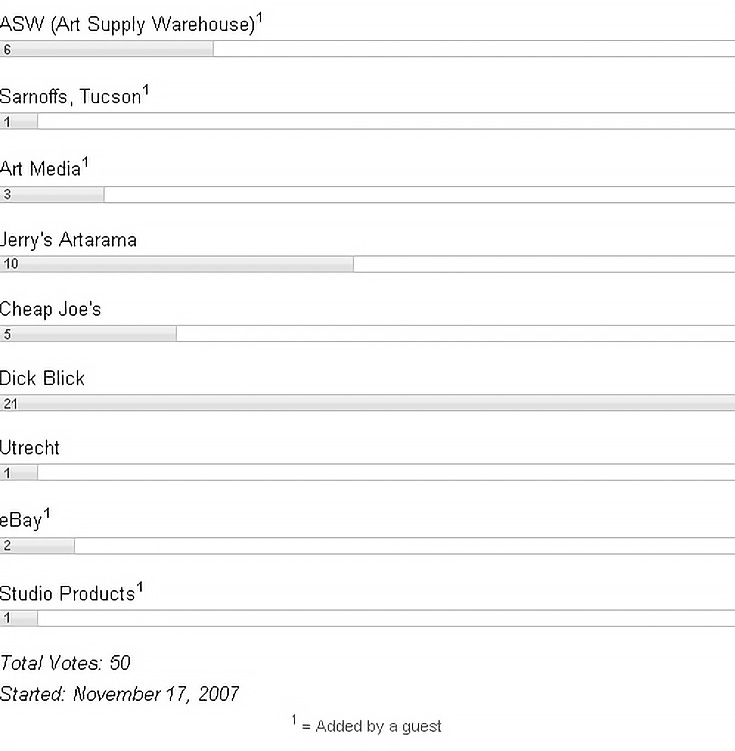Click the Utrecht vote bar
Viewport: 735px width, 751px height.
pos(19,473)
